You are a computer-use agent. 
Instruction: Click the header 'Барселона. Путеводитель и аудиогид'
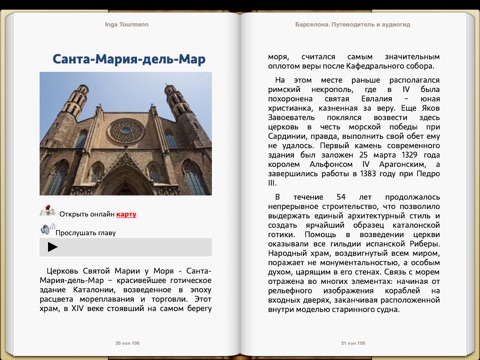353,24
